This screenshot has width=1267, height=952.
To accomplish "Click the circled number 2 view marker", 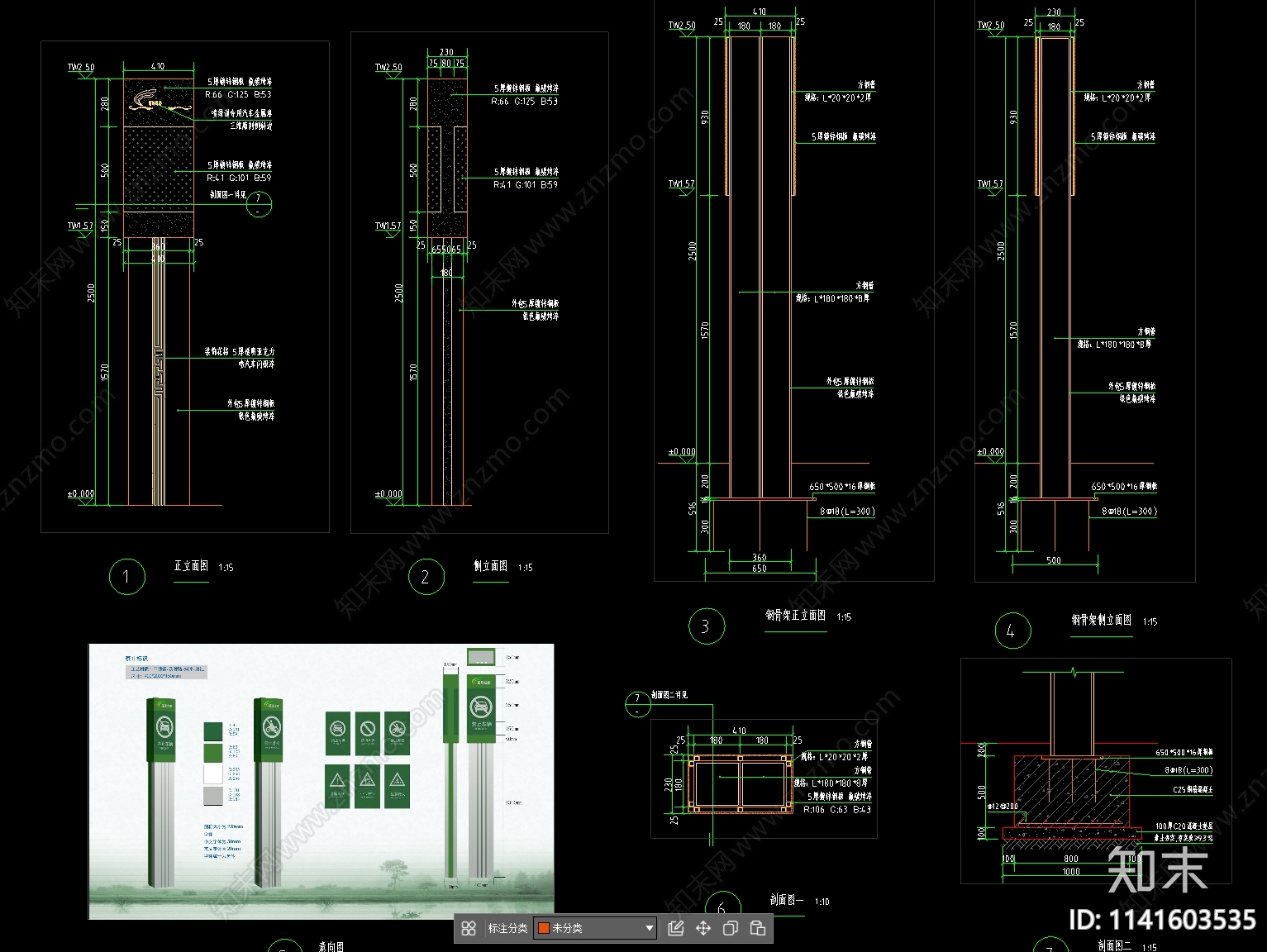I will pyautogui.click(x=426, y=576).
